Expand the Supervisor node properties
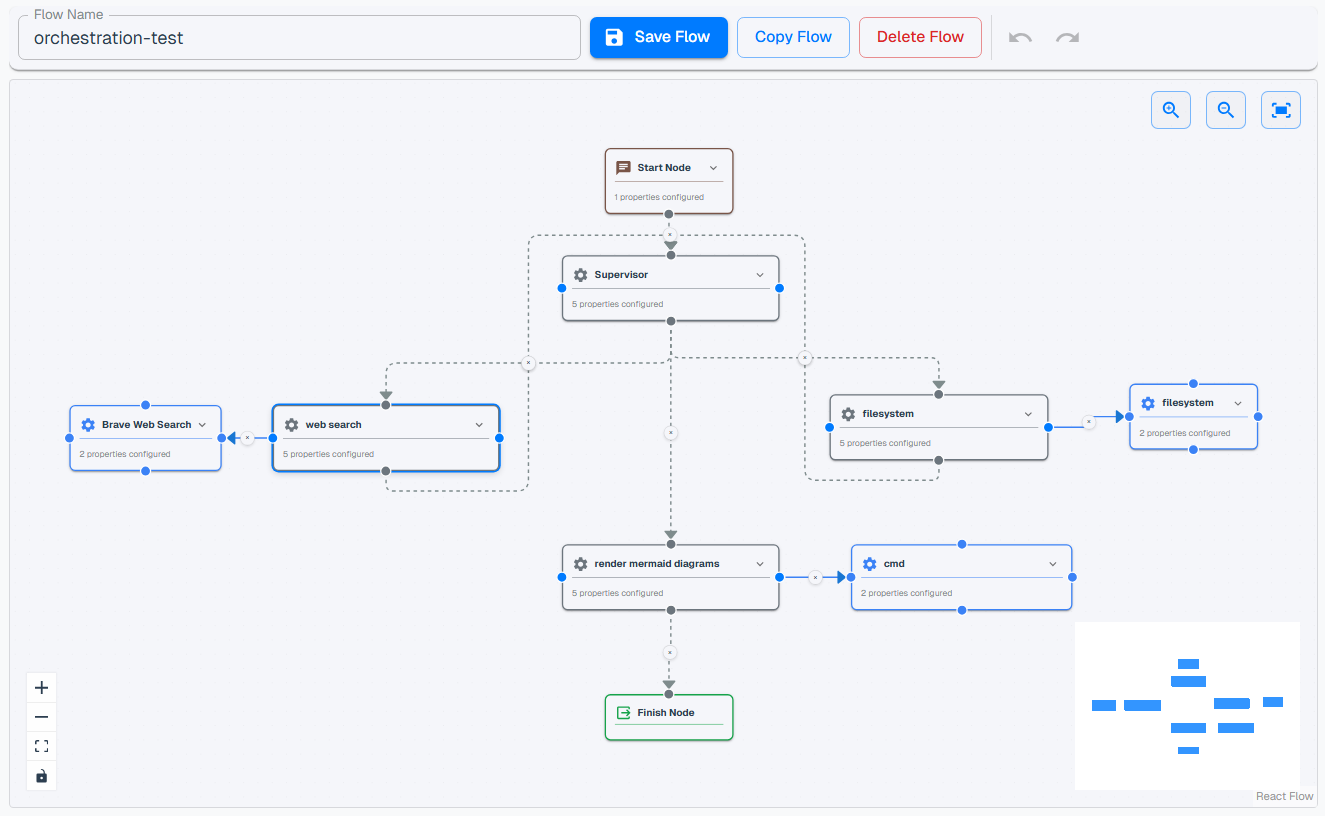 click(x=760, y=275)
